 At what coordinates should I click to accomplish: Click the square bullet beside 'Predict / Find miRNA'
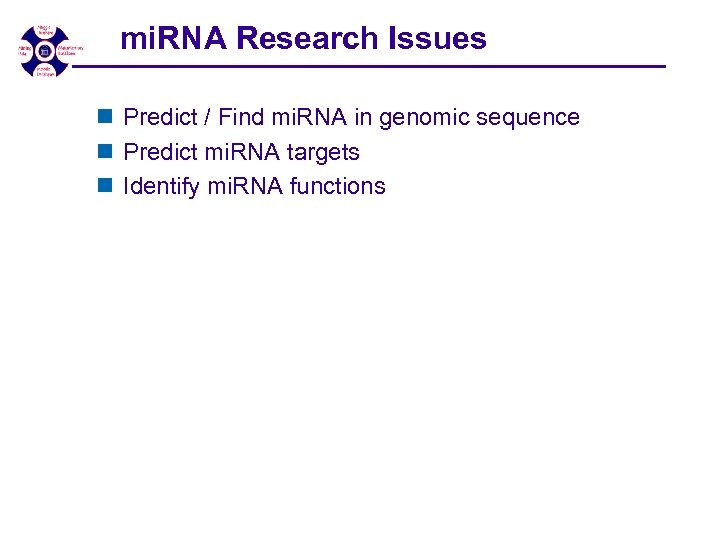pos(104,118)
